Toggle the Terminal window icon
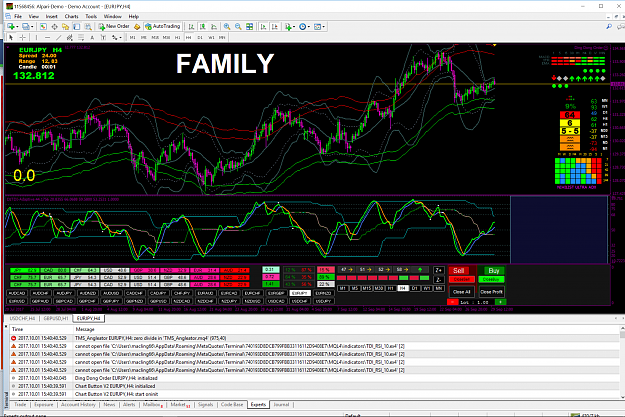625x417 pixels. [x=77, y=26]
